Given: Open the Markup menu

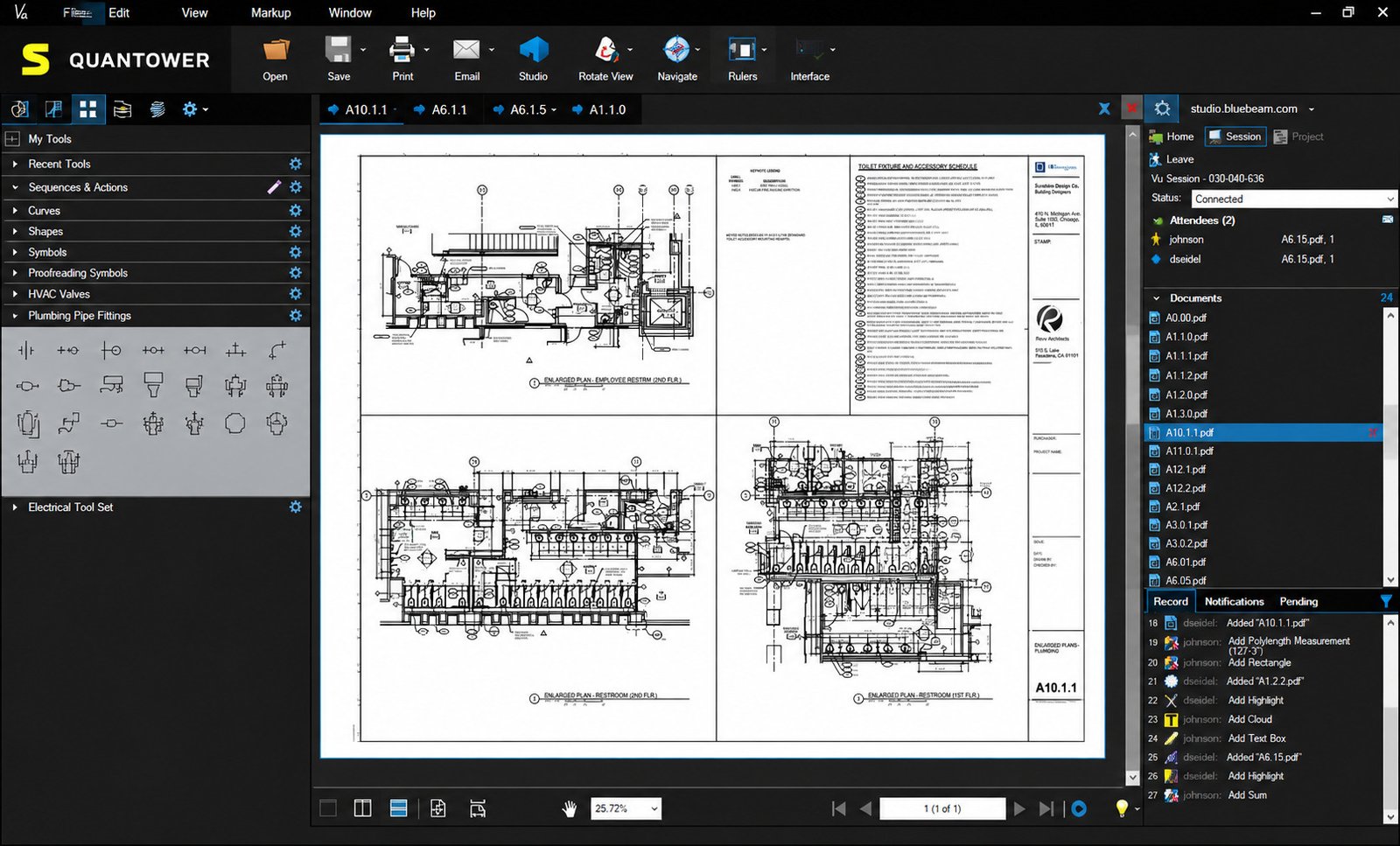Looking at the screenshot, I should (271, 12).
